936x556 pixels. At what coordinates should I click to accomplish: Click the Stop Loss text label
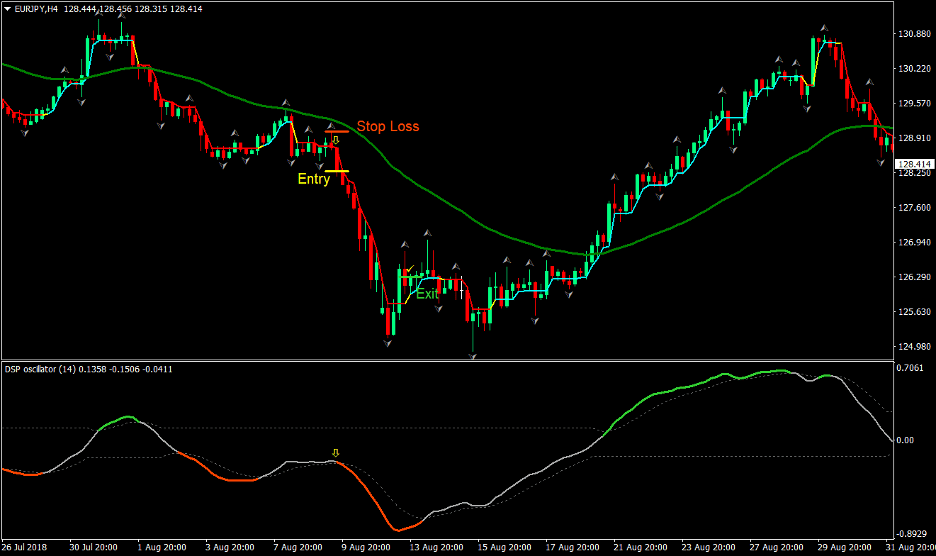(x=388, y=126)
